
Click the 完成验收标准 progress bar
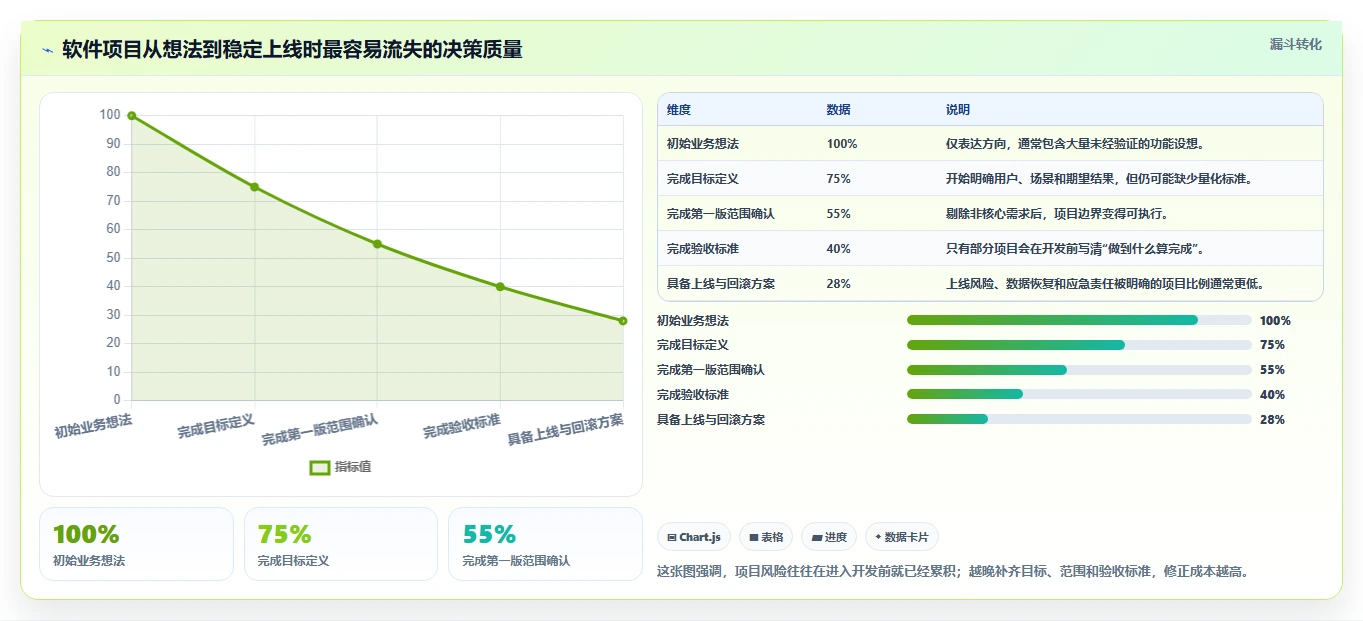(1079, 395)
